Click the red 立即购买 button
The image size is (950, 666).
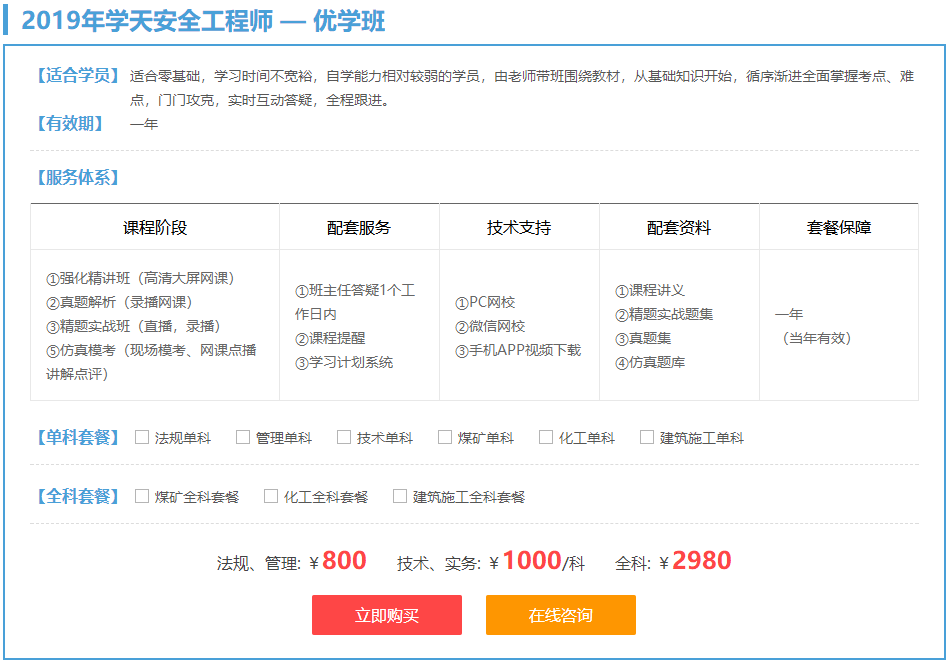tap(387, 615)
